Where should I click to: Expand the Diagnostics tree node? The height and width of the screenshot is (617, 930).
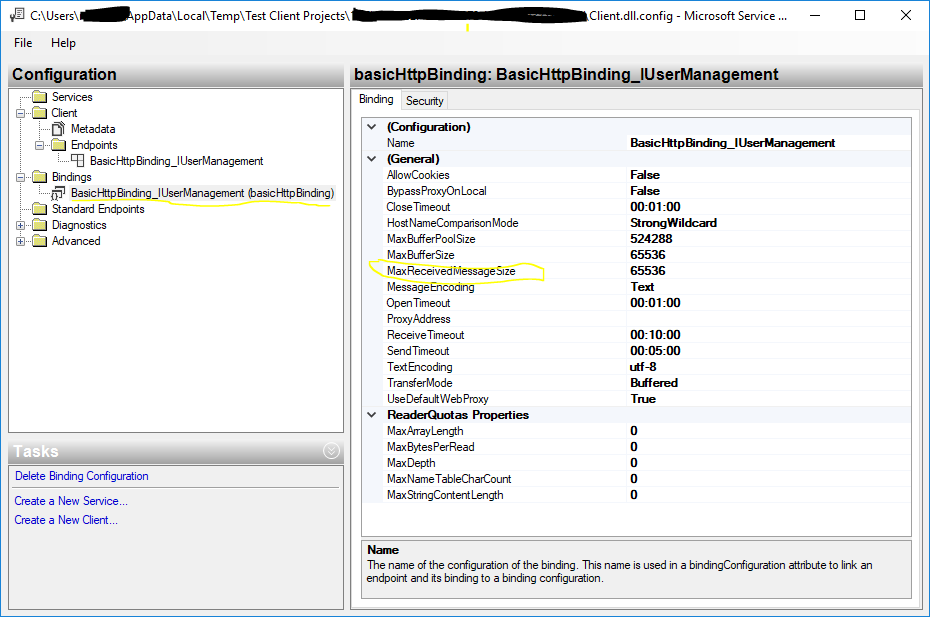point(21,225)
